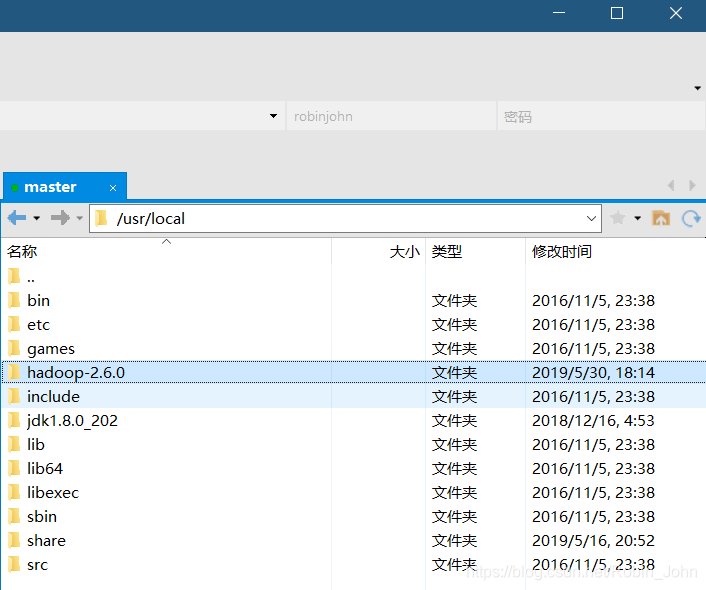
Task: Click the folder icon next to src
Action: click(14, 564)
